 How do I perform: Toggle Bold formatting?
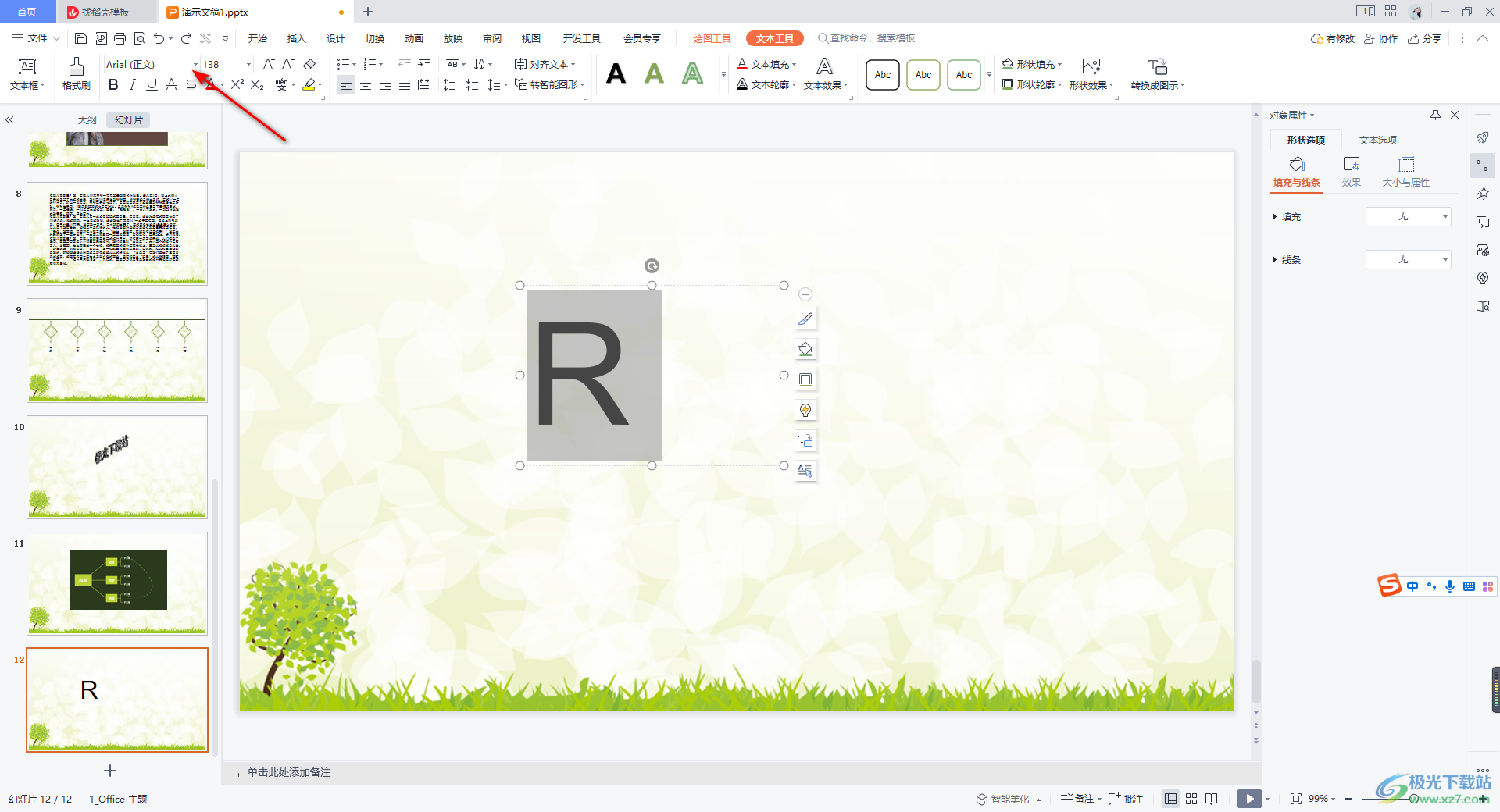click(x=113, y=84)
